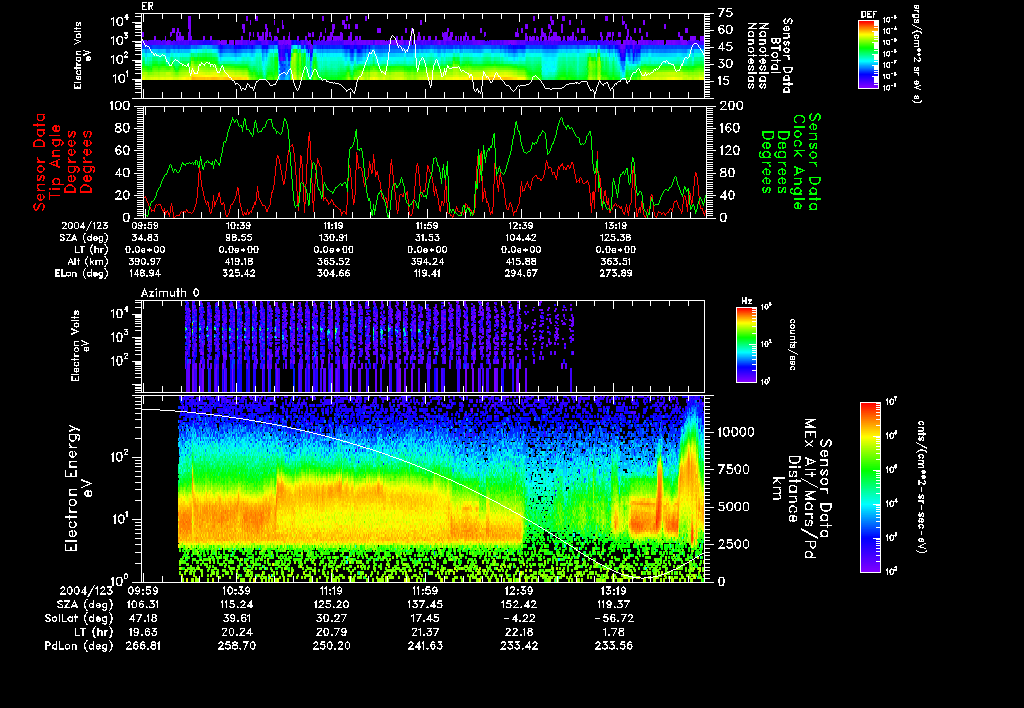Click the SZA value 34.83
Viewport: 1024px width, 708px height.
tap(146, 238)
